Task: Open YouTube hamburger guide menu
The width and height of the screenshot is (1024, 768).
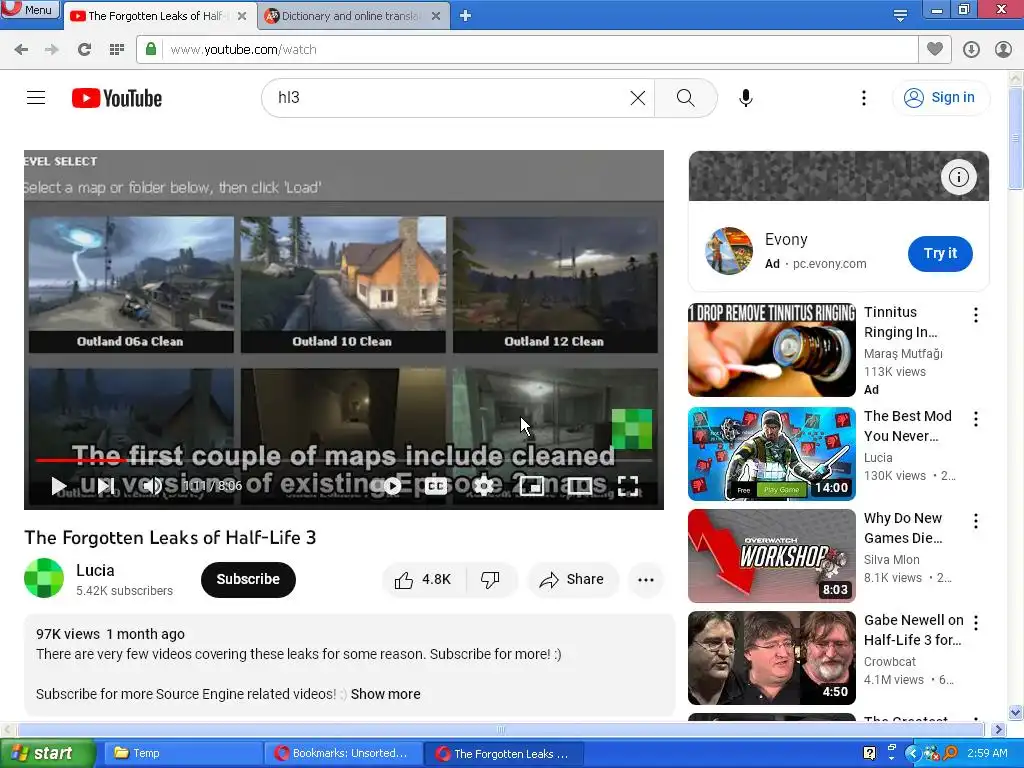Action: pos(36,98)
